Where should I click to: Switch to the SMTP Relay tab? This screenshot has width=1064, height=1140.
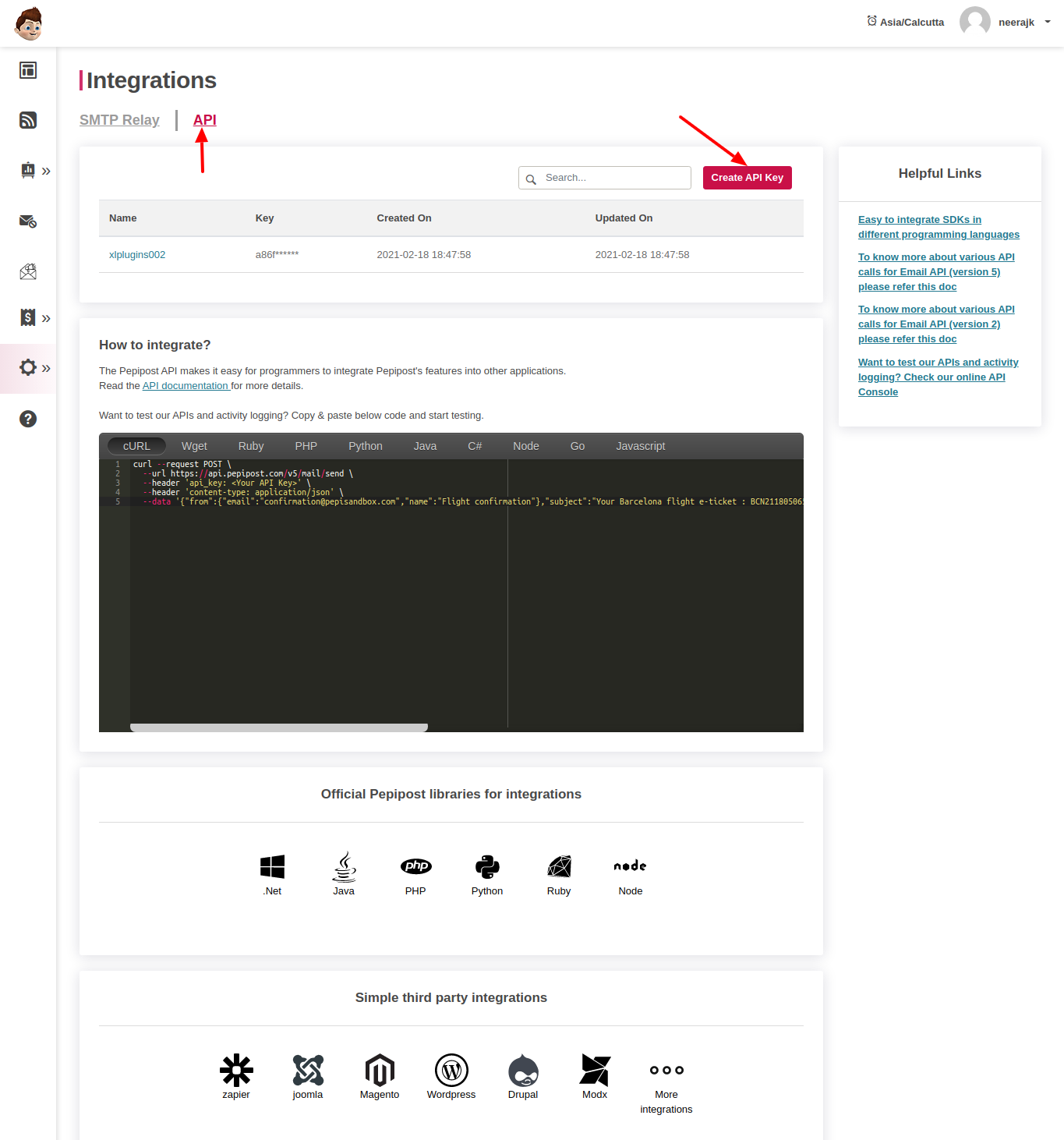(x=119, y=120)
